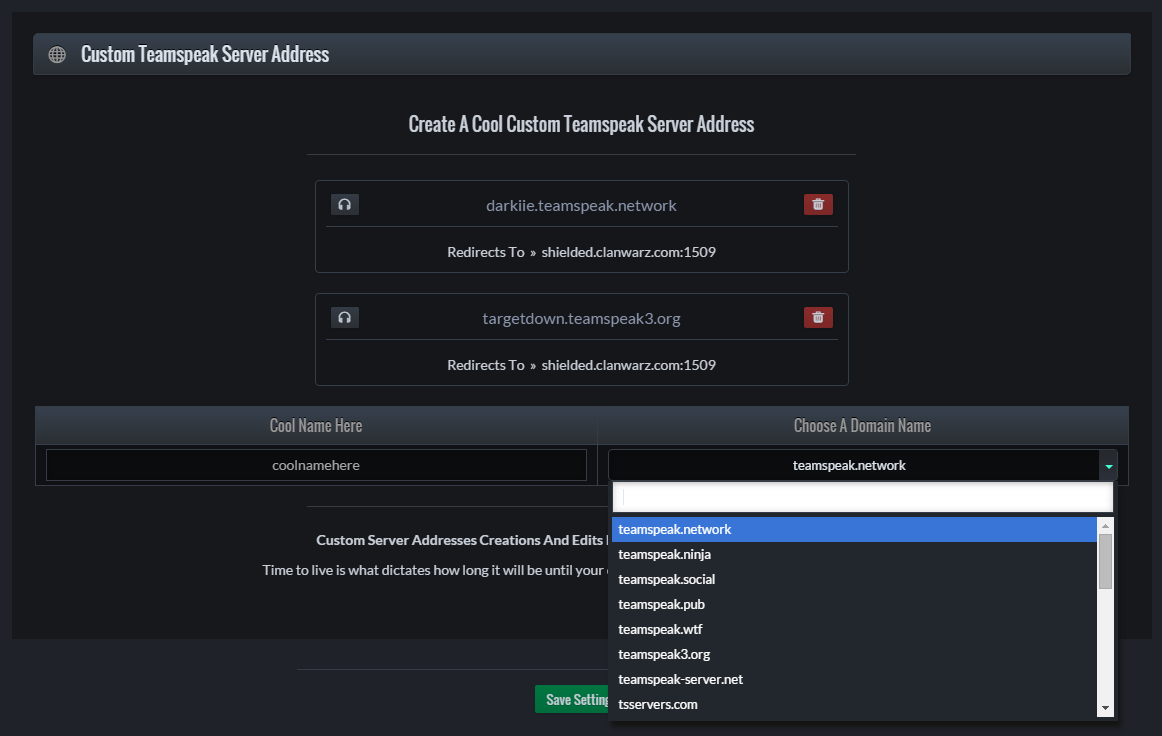Delete the targetdown.teamspeak3.org address
This screenshot has height=736, width=1162.
coord(818,318)
